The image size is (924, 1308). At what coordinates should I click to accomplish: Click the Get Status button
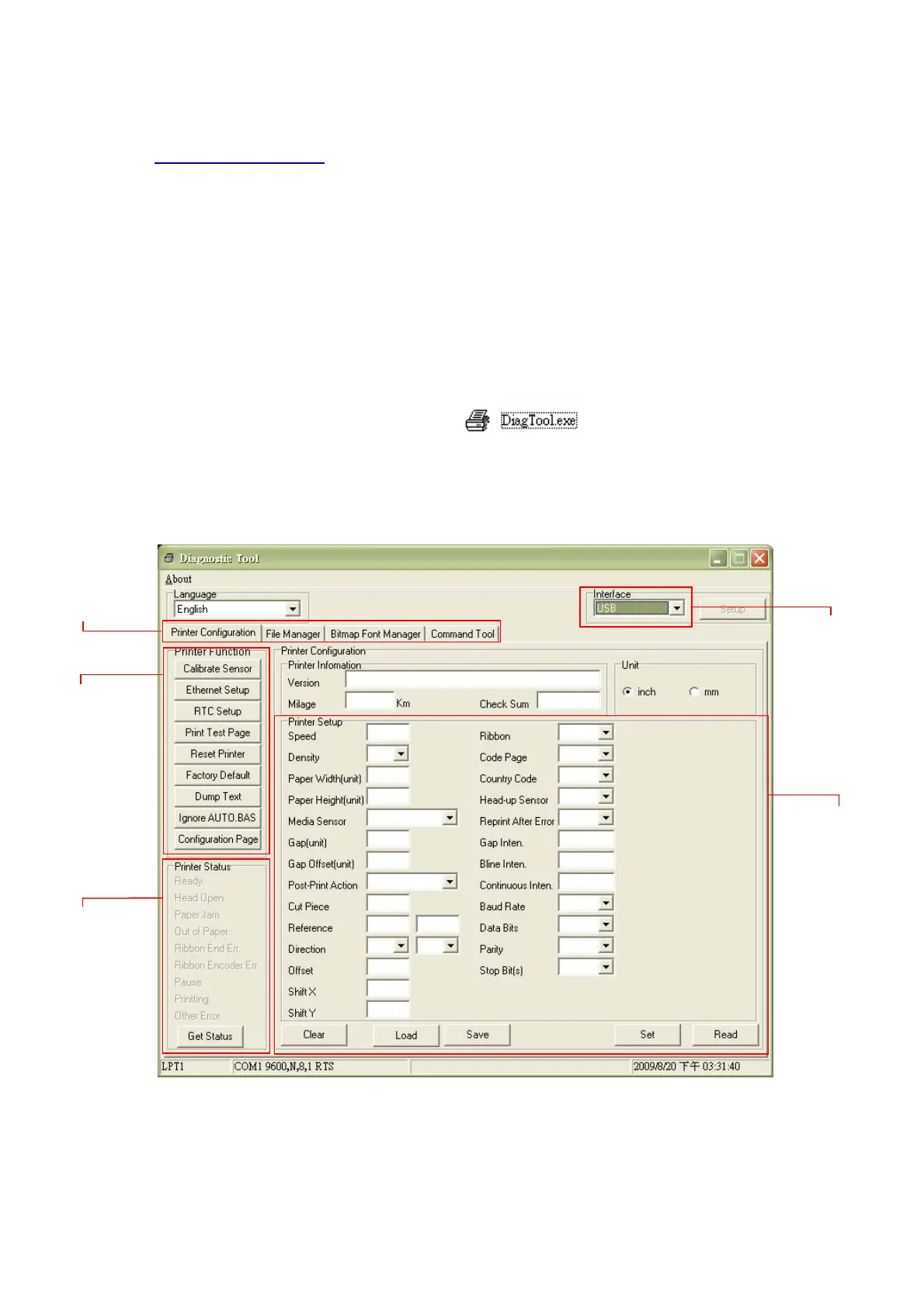[x=210, y=1036]
